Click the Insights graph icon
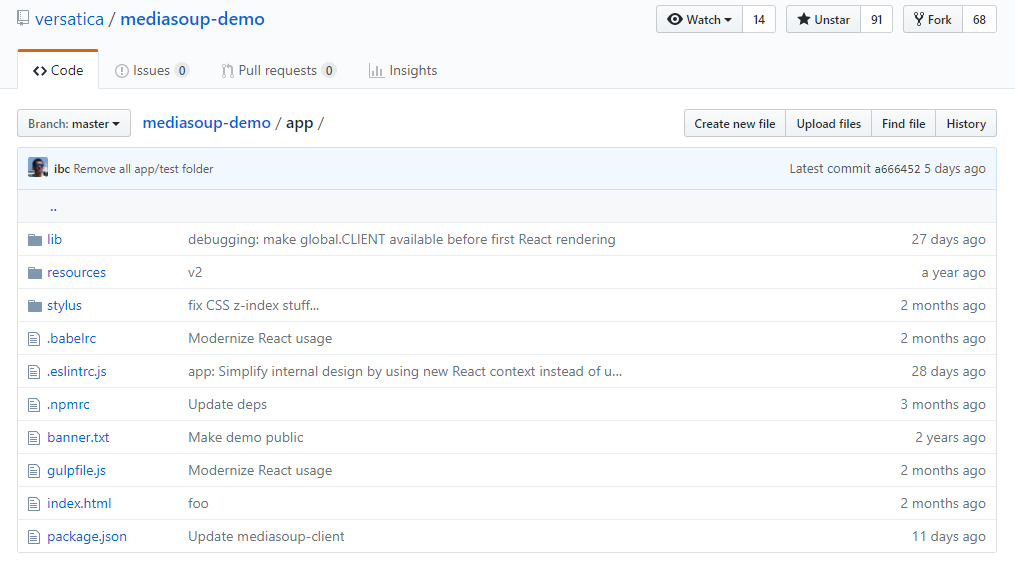Screen dimensions: 1015x561 (376, 71)
